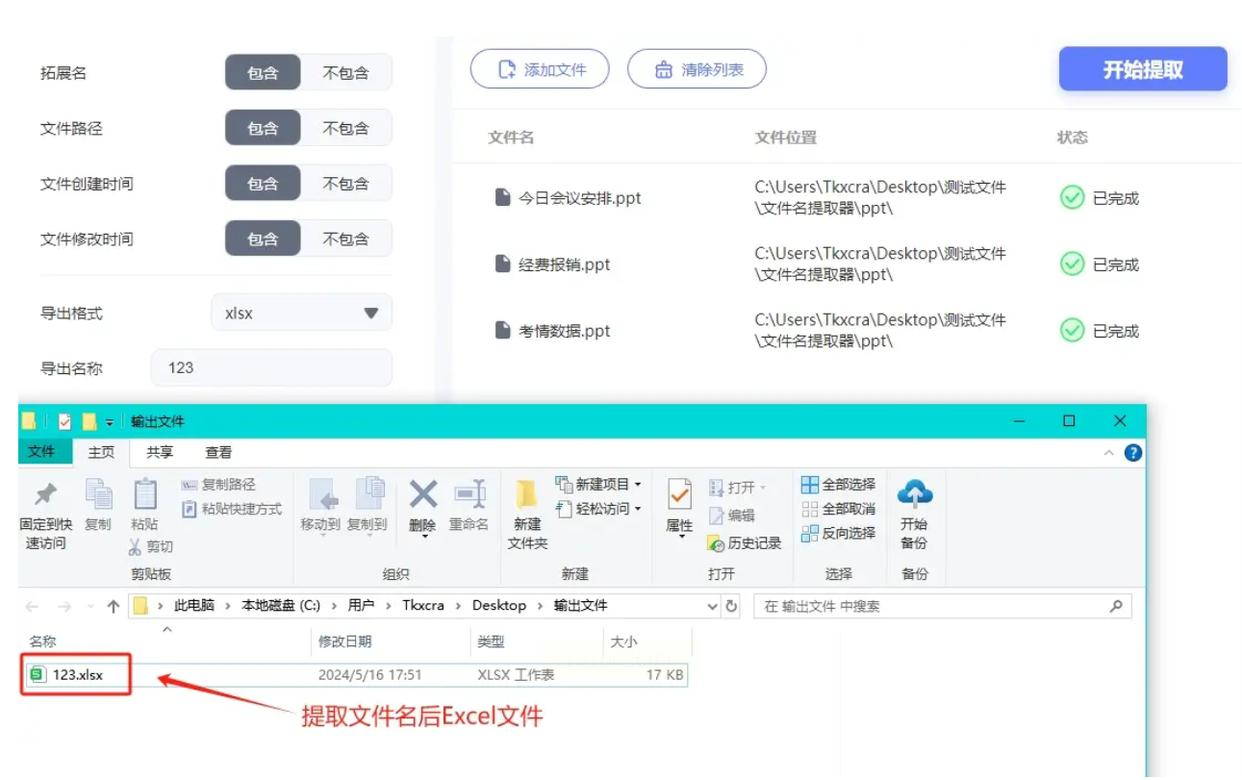The width and height of the screenshot is (1242, 780).
Task: Click 反向选择 in ribbon
Action: pos(838,533)
